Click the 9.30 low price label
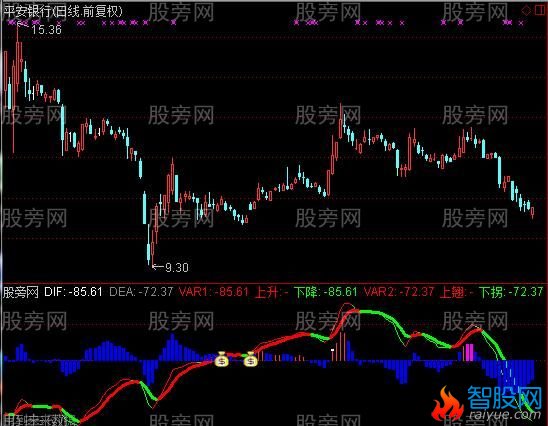 [177, 268]
